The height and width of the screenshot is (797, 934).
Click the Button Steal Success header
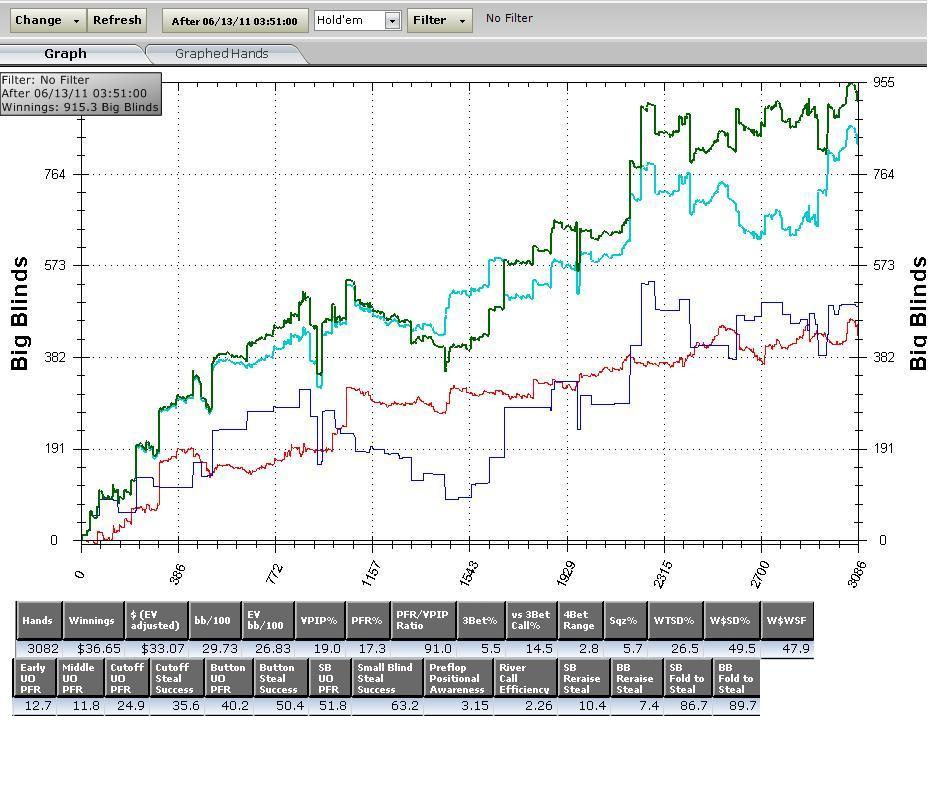(x=278, y=678)
